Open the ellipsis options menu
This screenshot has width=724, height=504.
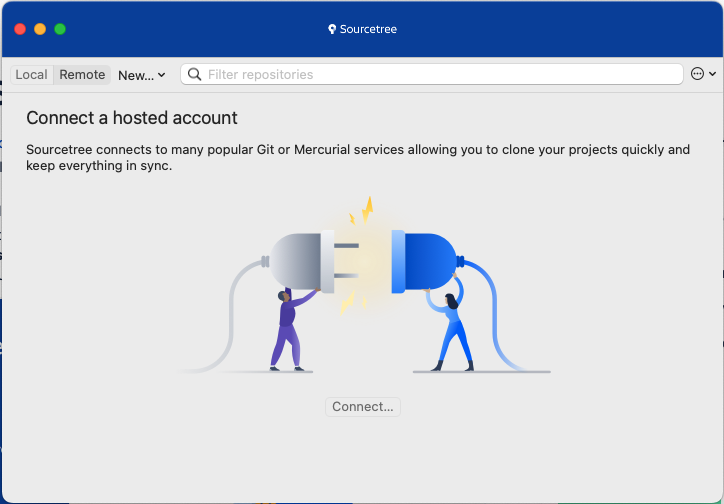(x=703, y=74)
